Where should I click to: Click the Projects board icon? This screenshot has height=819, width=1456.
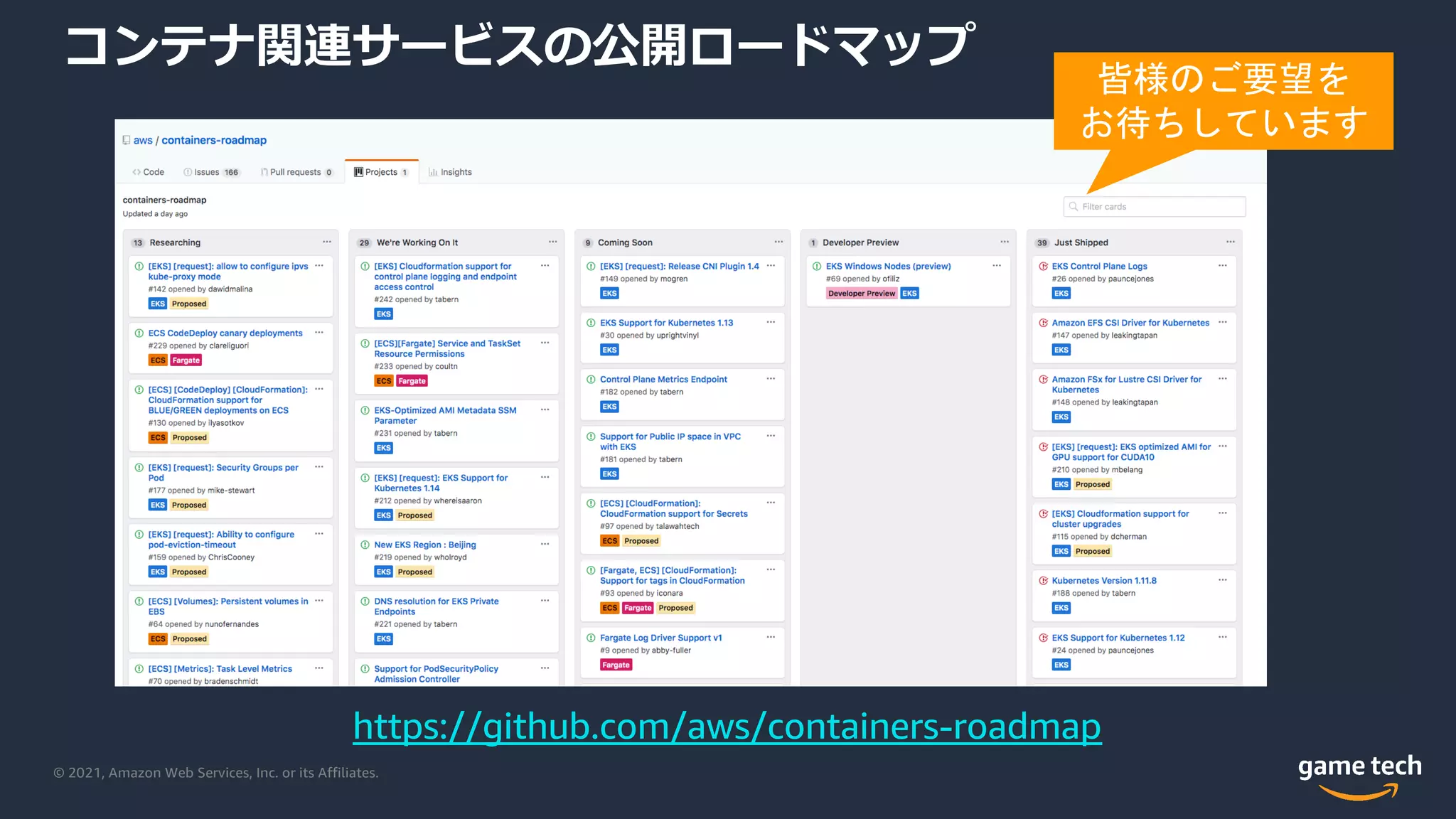tap(358, 172)
